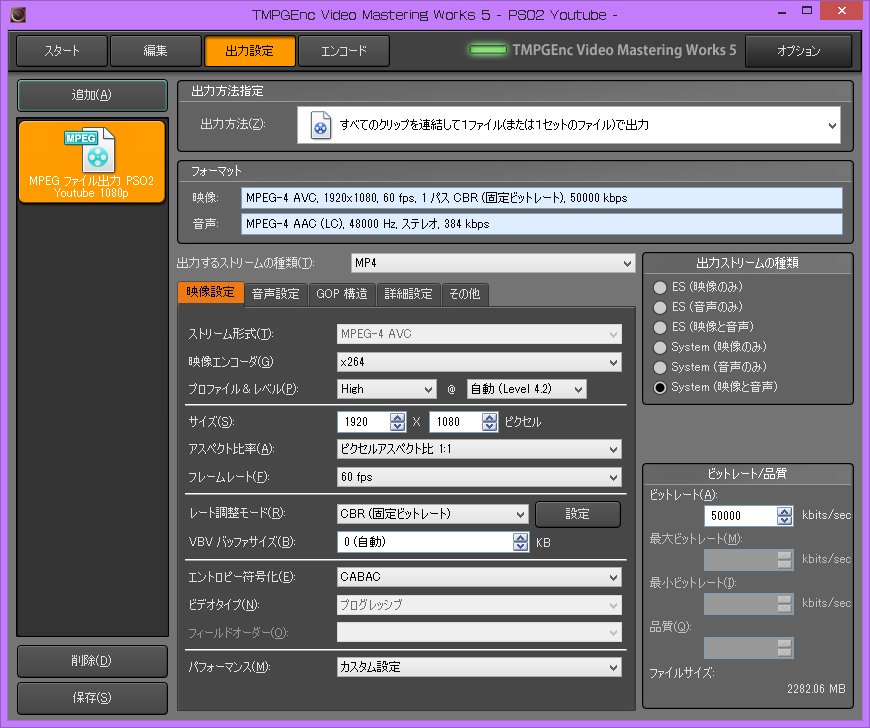Select ES (映像と音声) radio button
This screenshot has width=870, height=728.
[x=660, y=327]
